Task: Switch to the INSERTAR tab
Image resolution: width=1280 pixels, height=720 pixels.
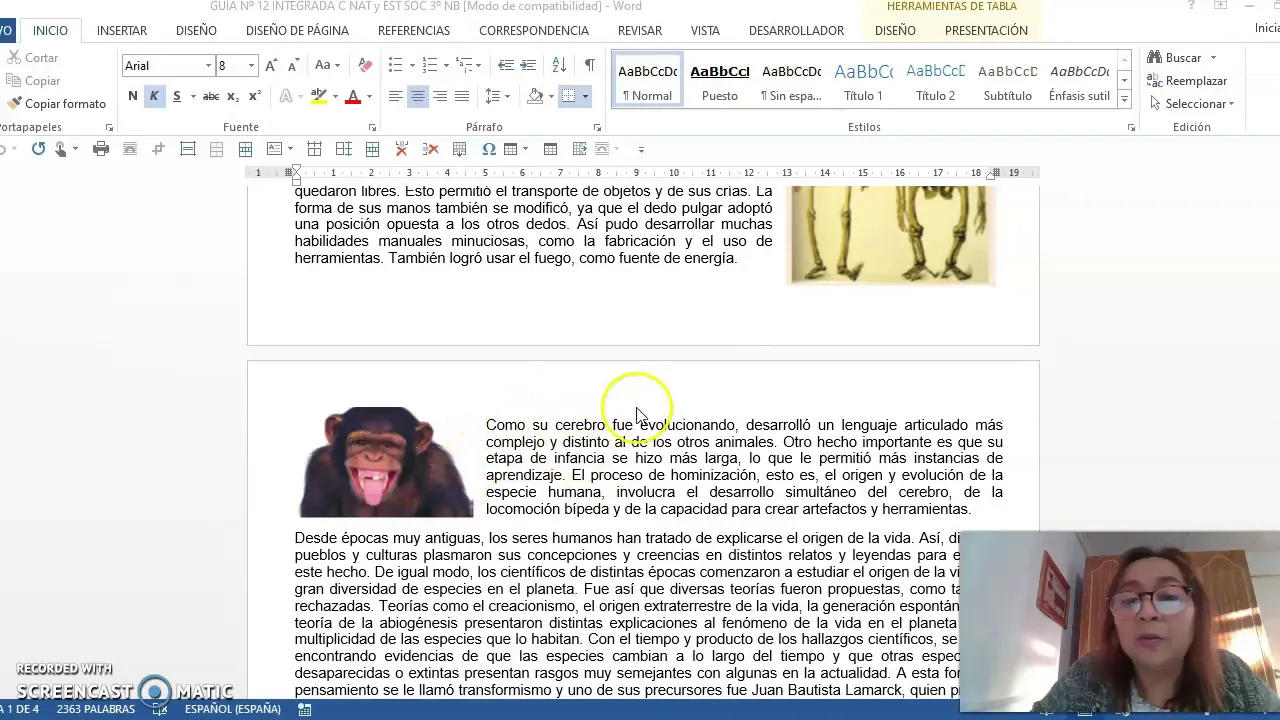Action: click(122, 31)
